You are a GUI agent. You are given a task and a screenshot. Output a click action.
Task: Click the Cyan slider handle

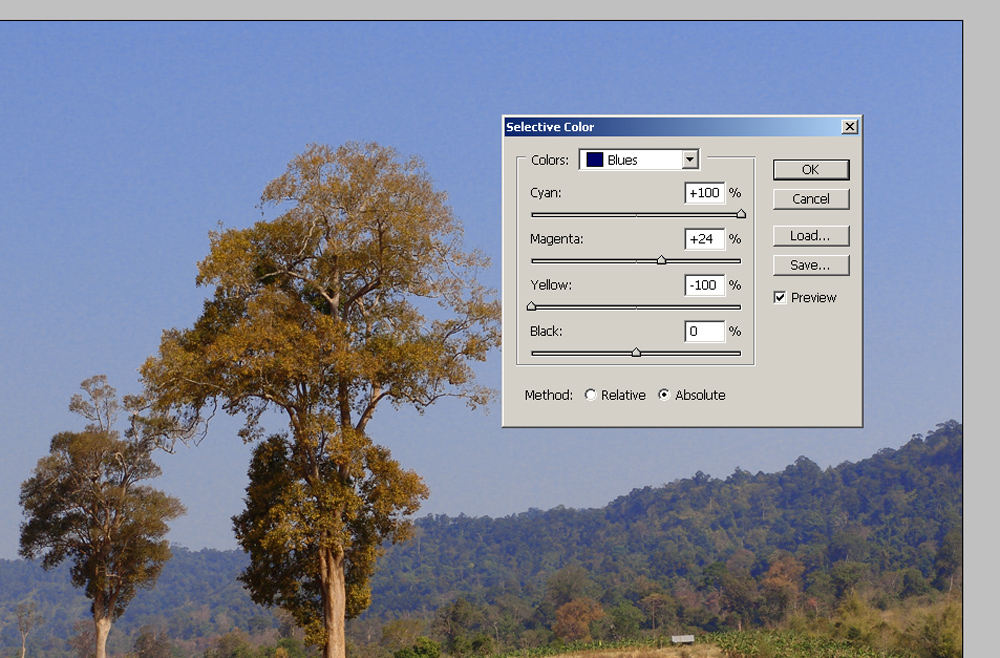point(741,214)
